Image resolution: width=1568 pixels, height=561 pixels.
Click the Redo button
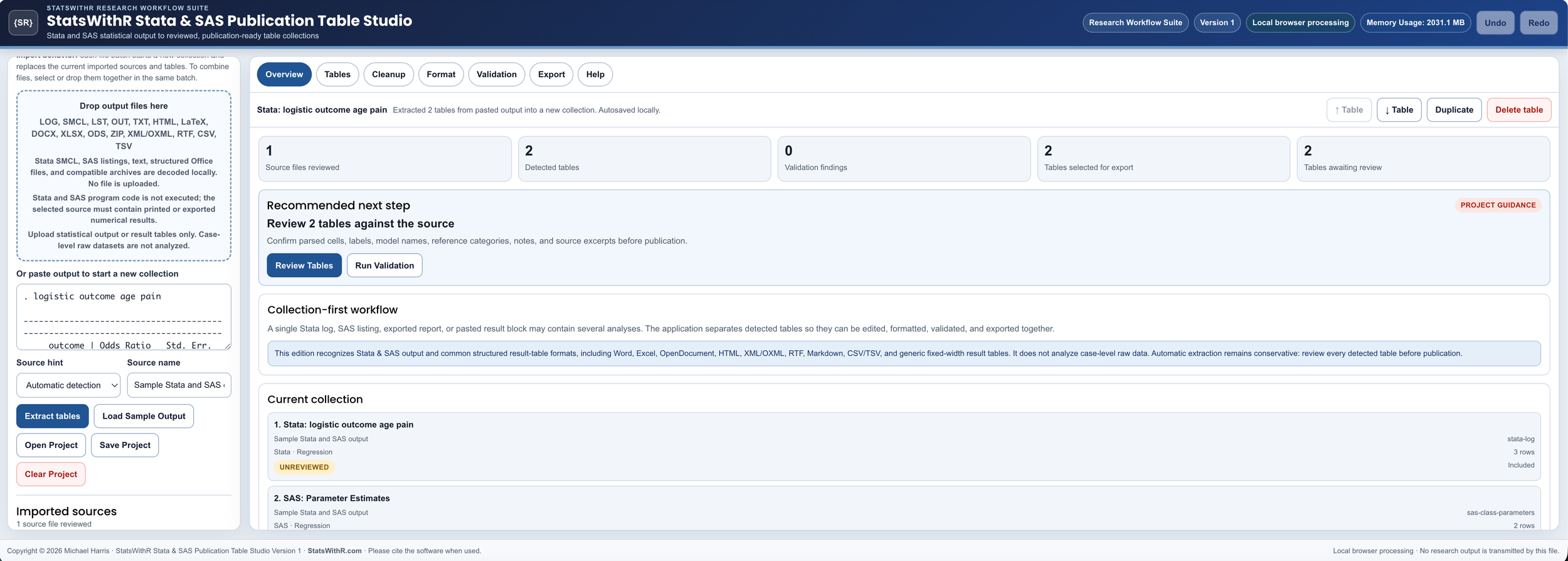1539,23
